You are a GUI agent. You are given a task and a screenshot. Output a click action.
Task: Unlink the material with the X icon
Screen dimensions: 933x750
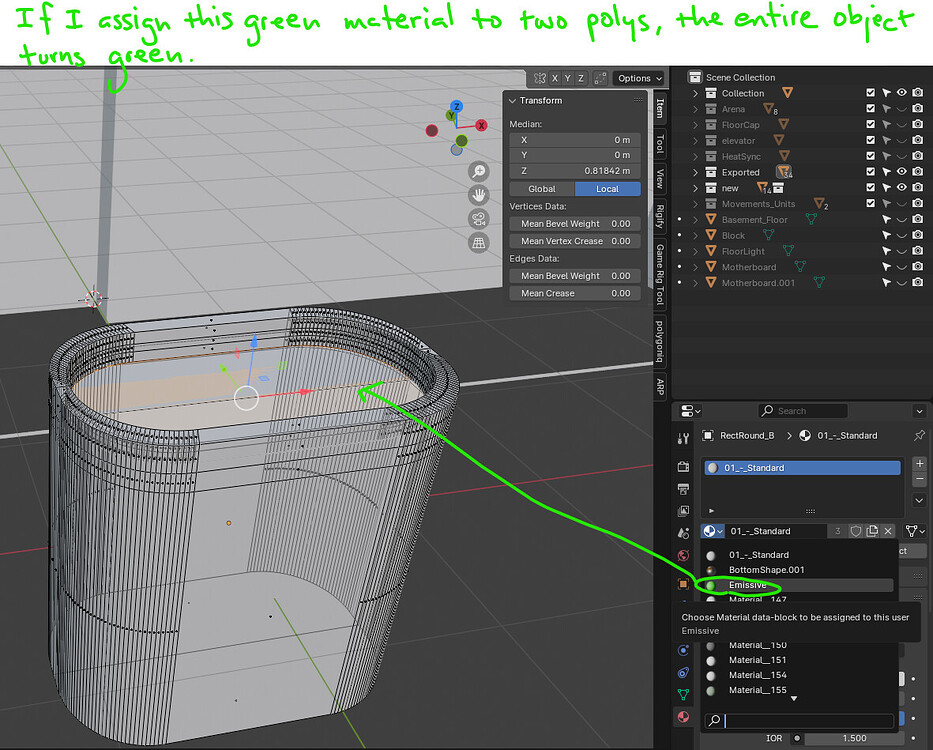click(888, 531)
